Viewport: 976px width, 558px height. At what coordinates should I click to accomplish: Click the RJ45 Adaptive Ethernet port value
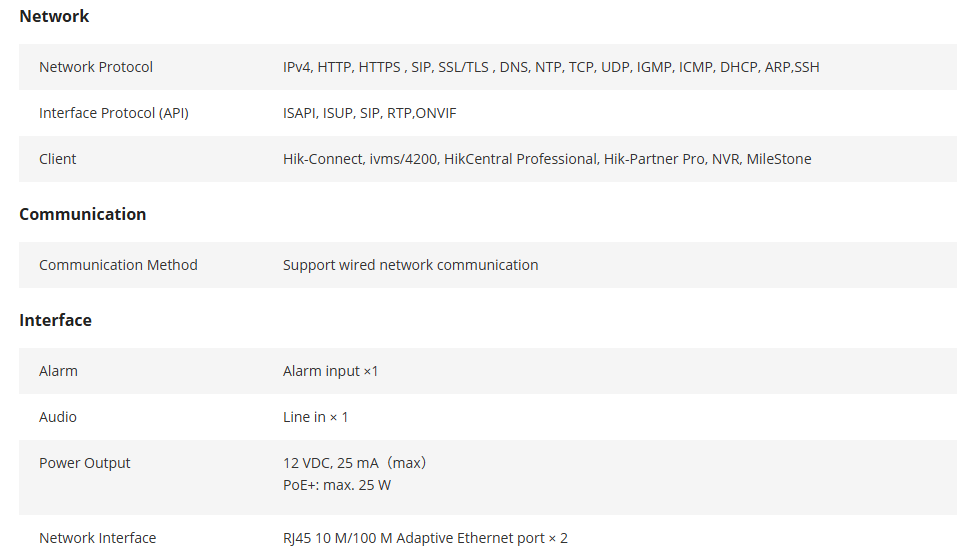426,538
